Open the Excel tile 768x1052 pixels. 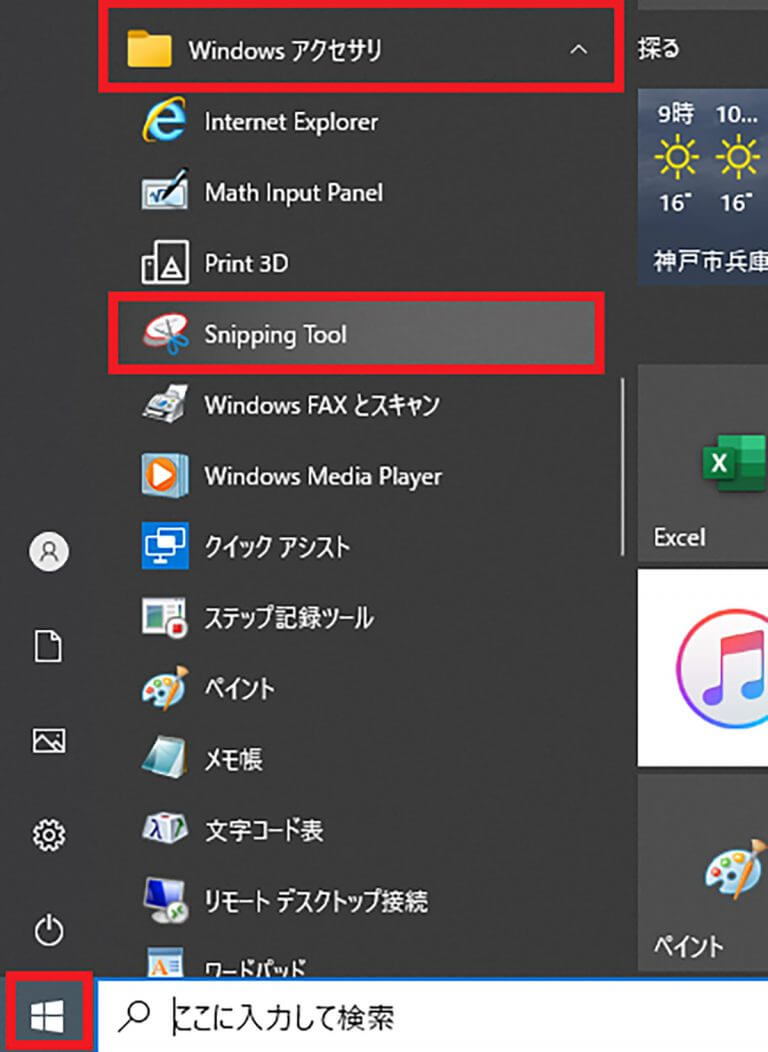[703, 463]
